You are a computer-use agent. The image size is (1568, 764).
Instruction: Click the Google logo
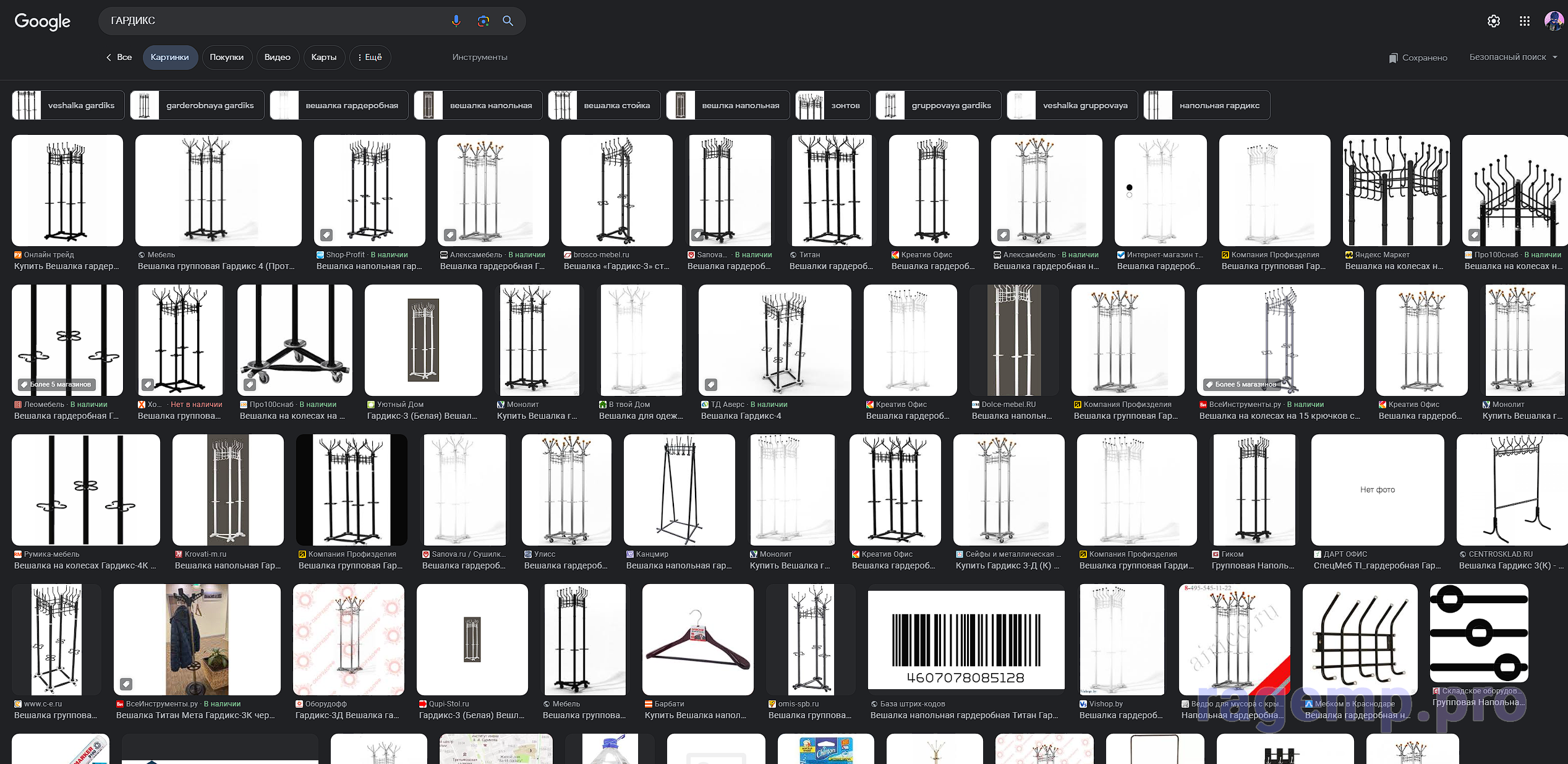point(42,22)
